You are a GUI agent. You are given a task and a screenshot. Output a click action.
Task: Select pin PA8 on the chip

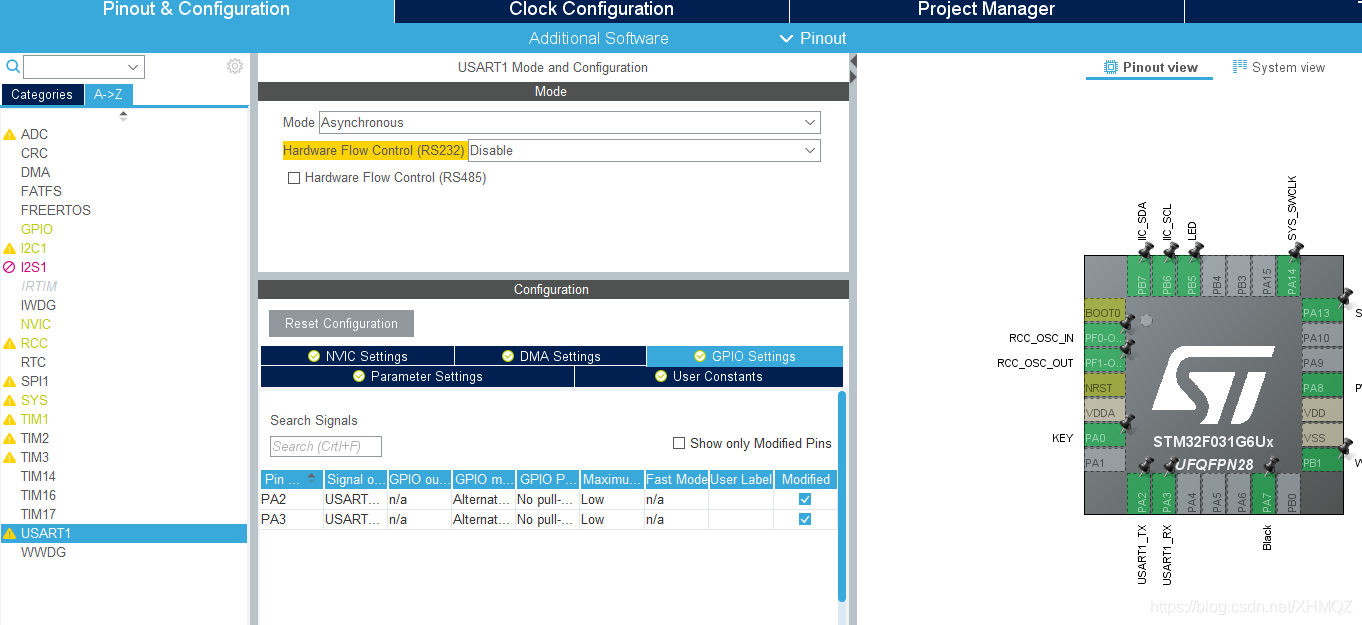click(x=1322, y=388)
